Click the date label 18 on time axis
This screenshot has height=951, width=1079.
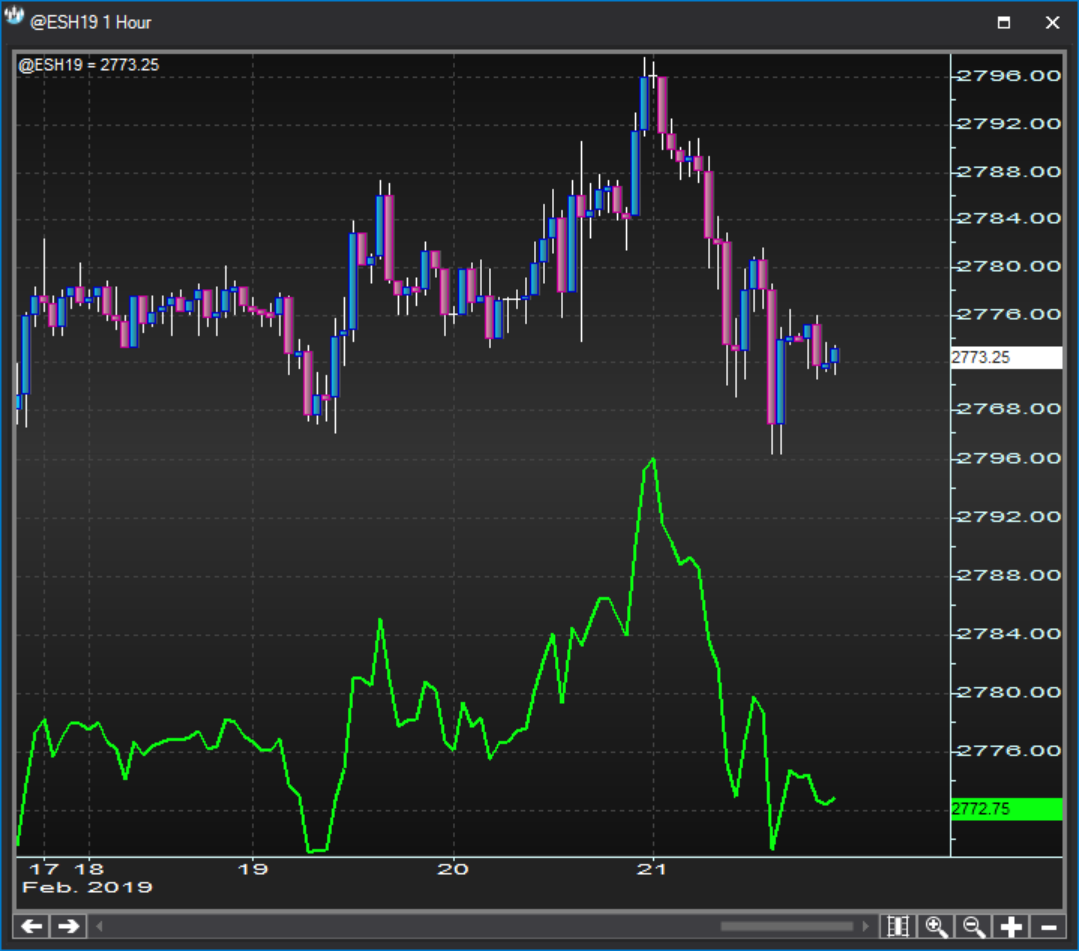tap(89, 869)
